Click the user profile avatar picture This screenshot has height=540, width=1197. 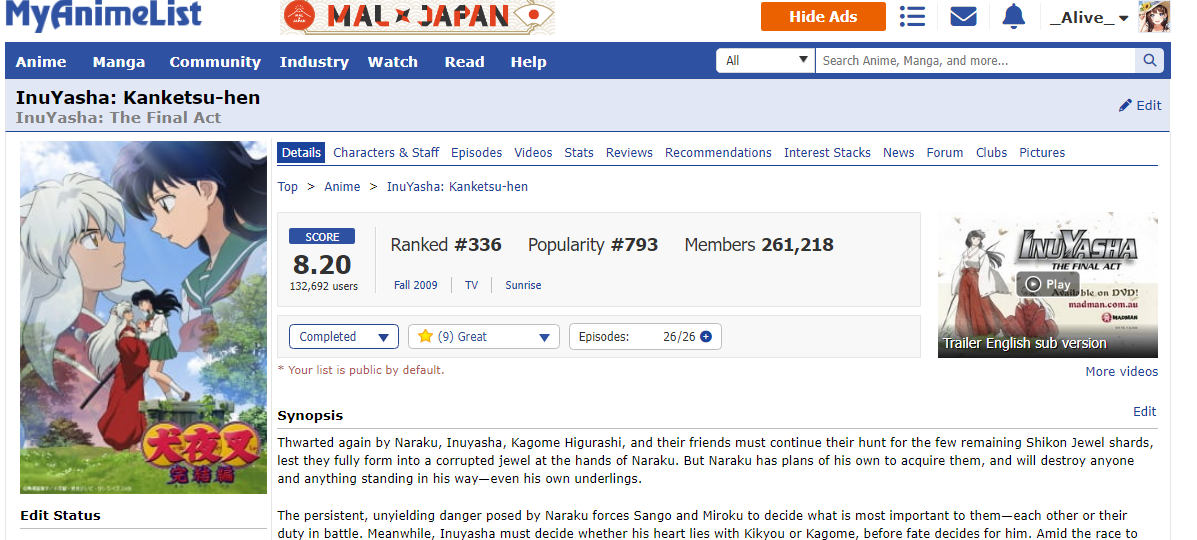pyautogui.click(x=1153, y=17)
